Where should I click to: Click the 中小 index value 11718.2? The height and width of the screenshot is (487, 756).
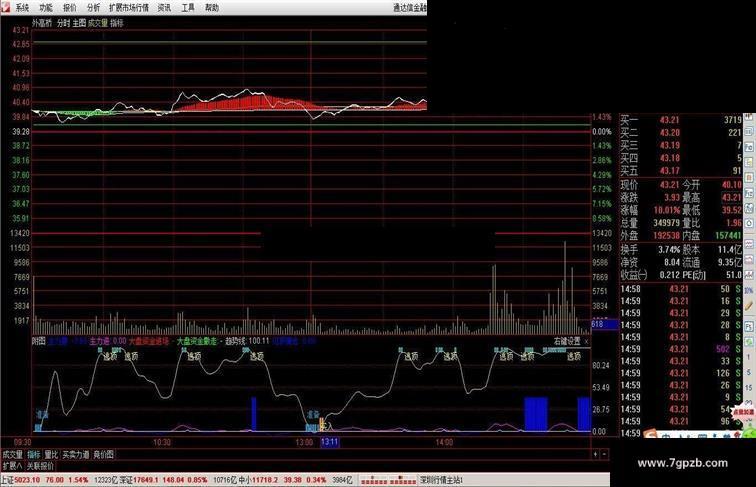(x=265, y=480)
